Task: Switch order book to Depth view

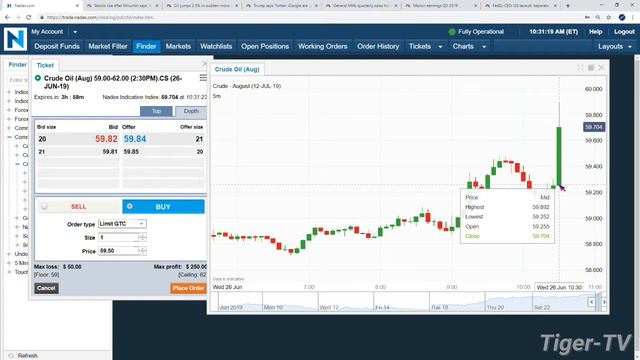Action: point(191,111)
